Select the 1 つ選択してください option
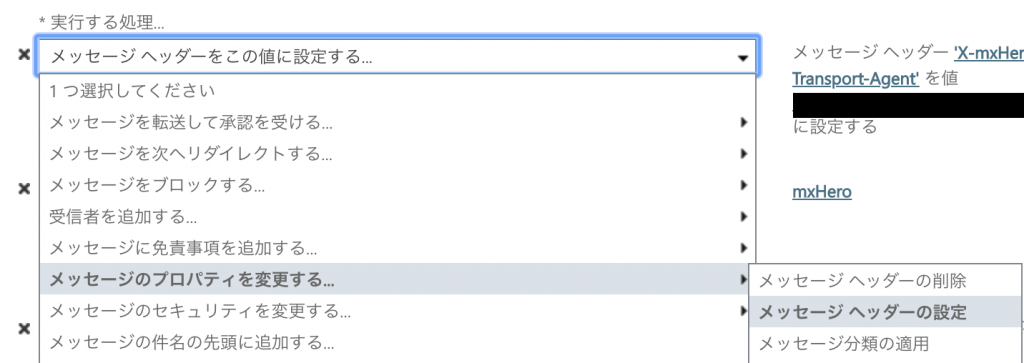 (x=397, y=91)
